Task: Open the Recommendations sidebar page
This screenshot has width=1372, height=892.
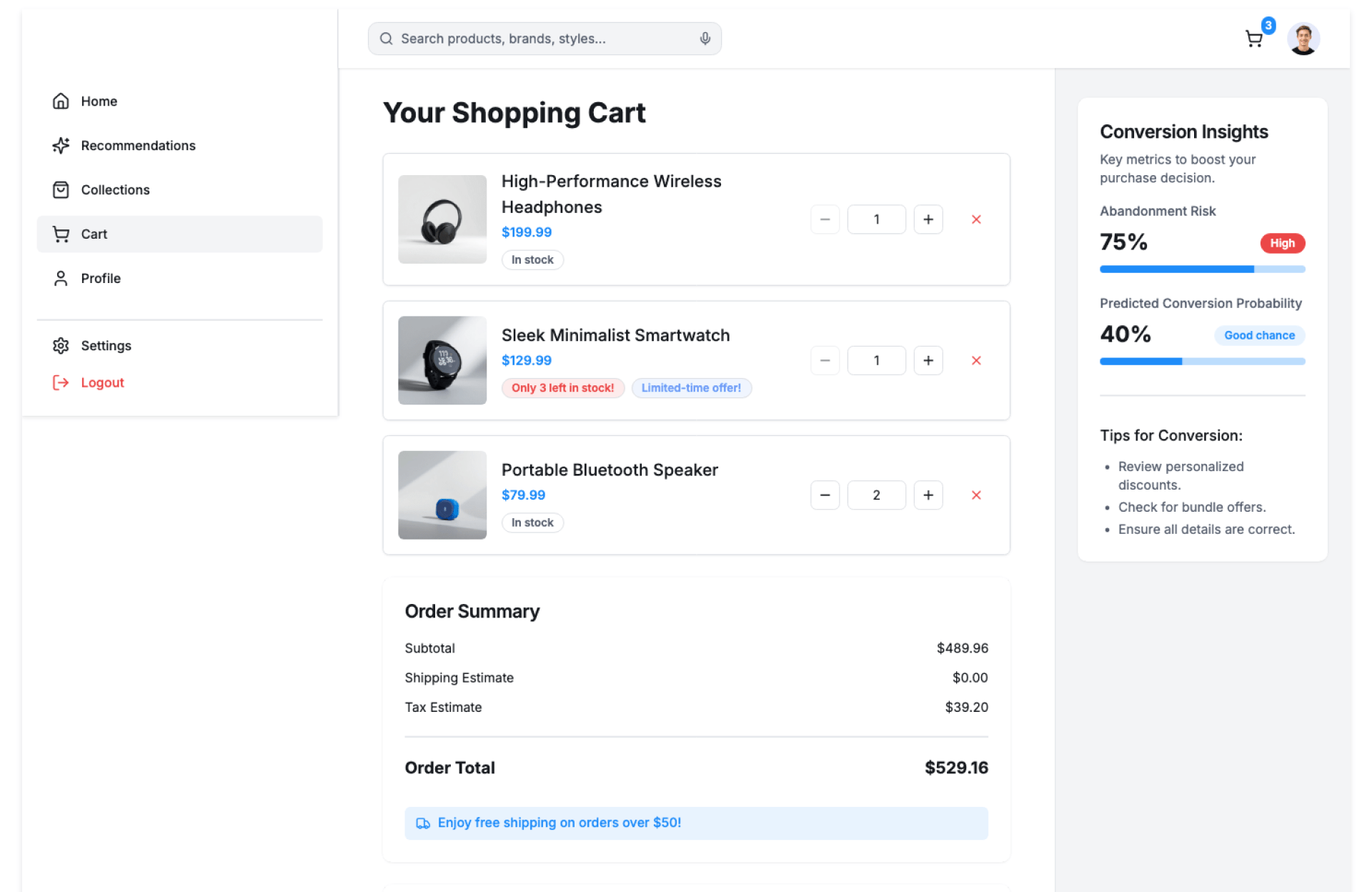Action: pos(138,146)
